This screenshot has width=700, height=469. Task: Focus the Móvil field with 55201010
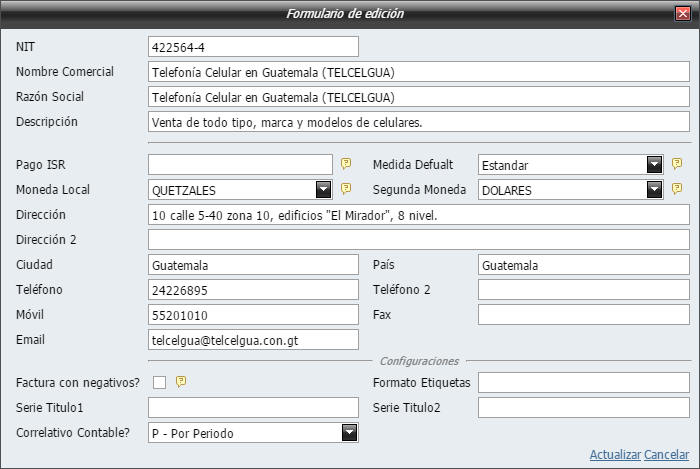[253, 315]
